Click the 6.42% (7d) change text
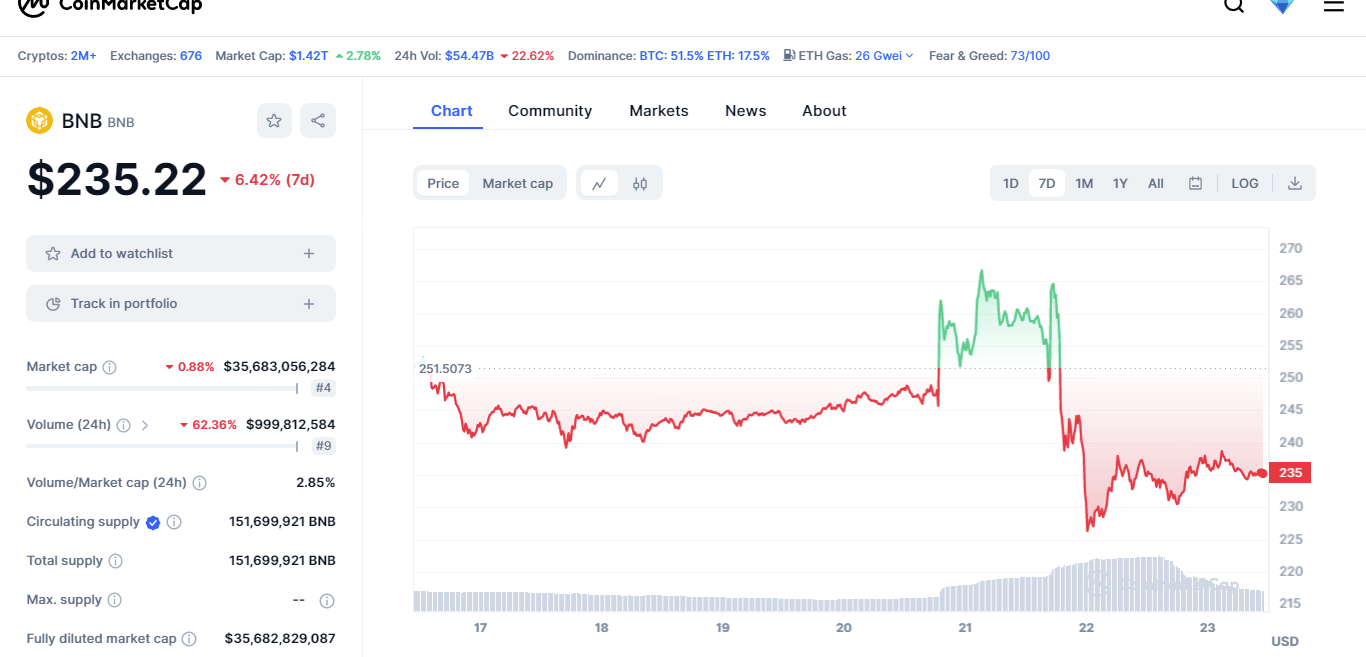Viewport: 1366px width, 657px height. point(267,180)
